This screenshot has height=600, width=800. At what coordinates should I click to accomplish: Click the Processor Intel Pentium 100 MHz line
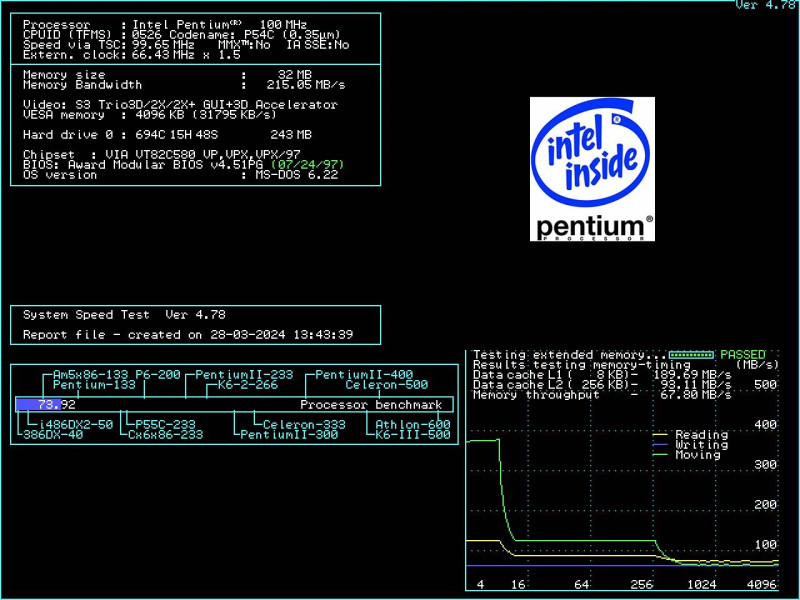(x=165, y=24)
